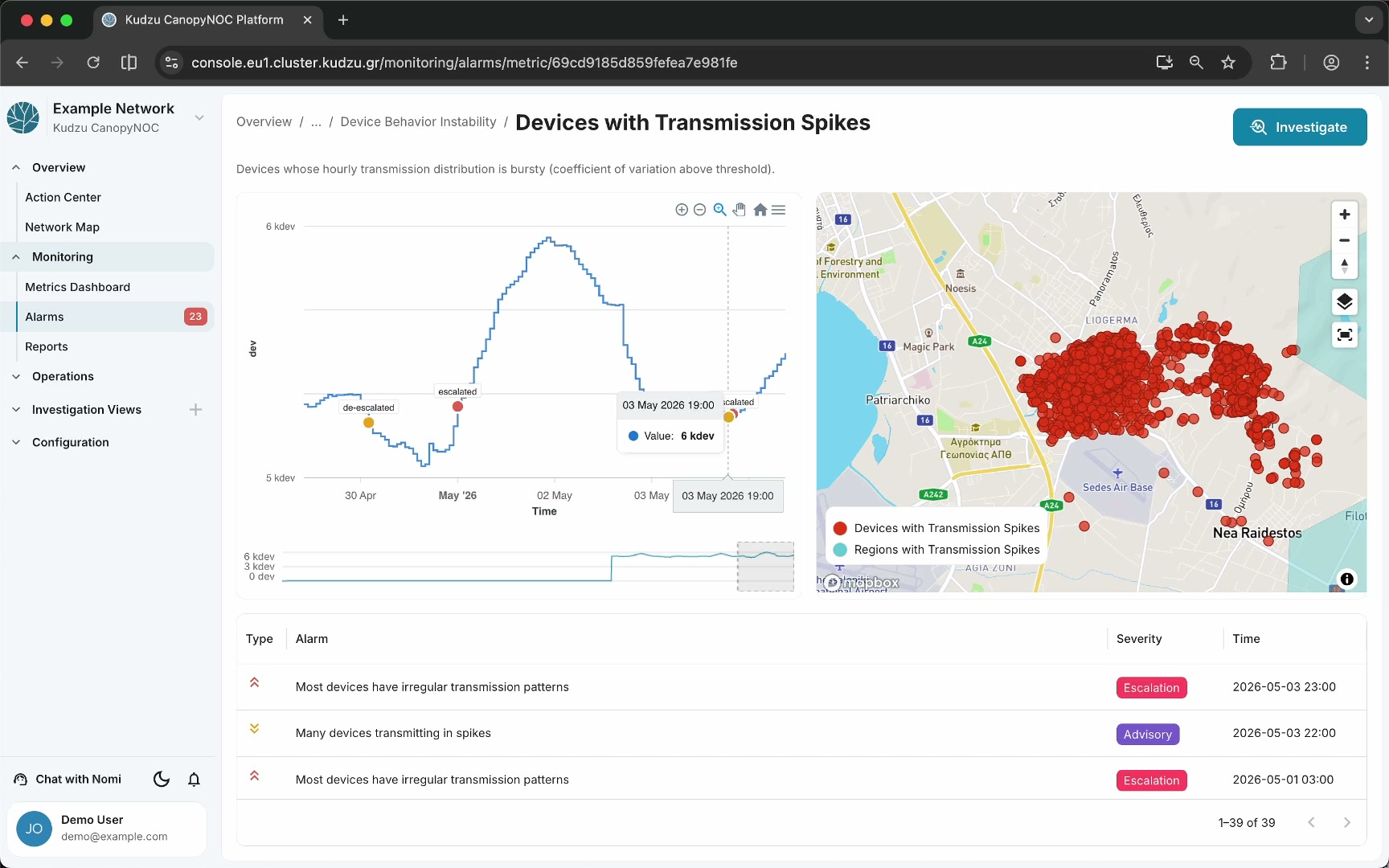The width and height of the screenshot is (1389, 868).
Task: Reload the browser page
Action: pos(93,63)
